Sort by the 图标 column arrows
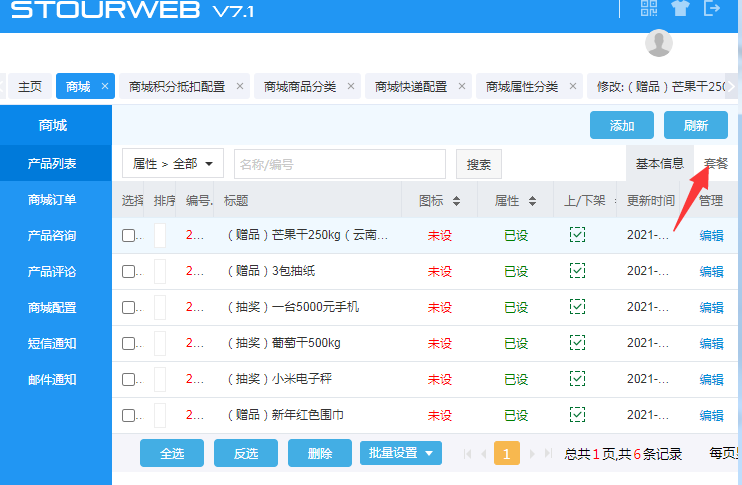Screen dimensions: 742x485 pos(457,201)
